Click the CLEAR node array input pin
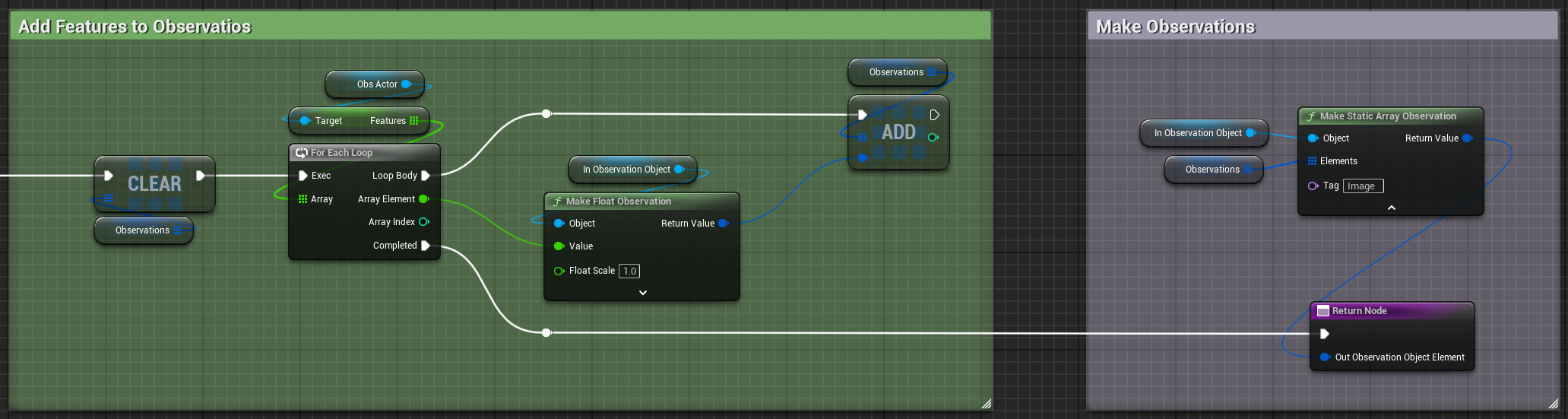 tap(108, 199)
